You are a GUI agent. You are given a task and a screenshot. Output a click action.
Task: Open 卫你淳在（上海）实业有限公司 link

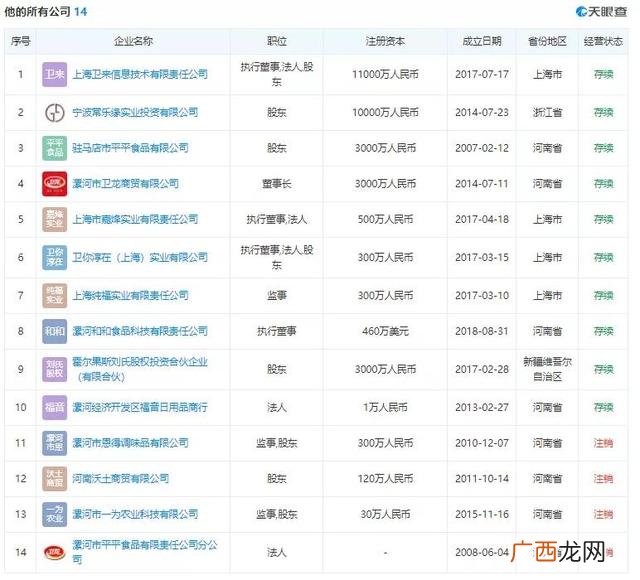140,258
